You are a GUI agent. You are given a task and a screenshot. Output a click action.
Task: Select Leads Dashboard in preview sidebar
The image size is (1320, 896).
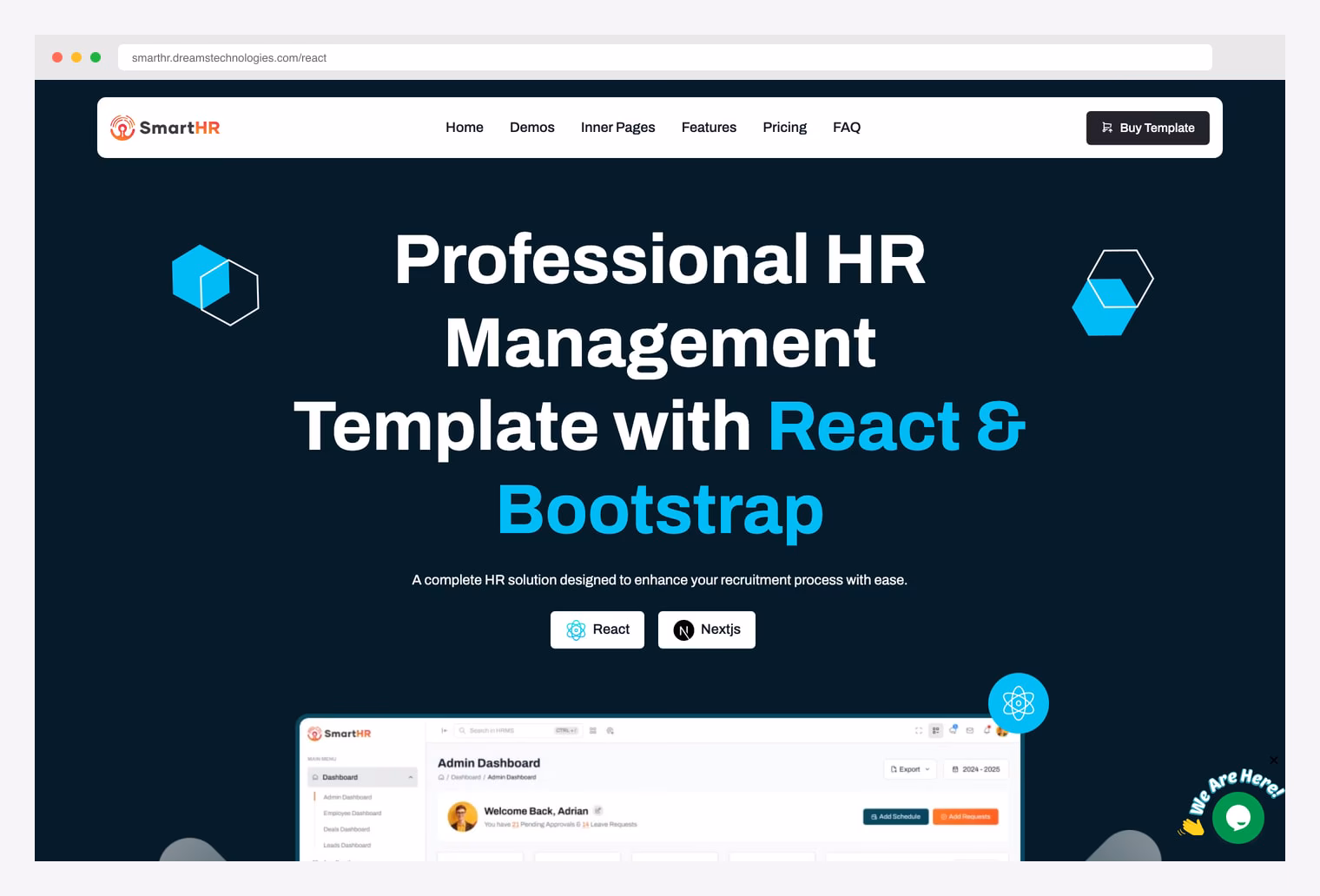click(347, 845)
